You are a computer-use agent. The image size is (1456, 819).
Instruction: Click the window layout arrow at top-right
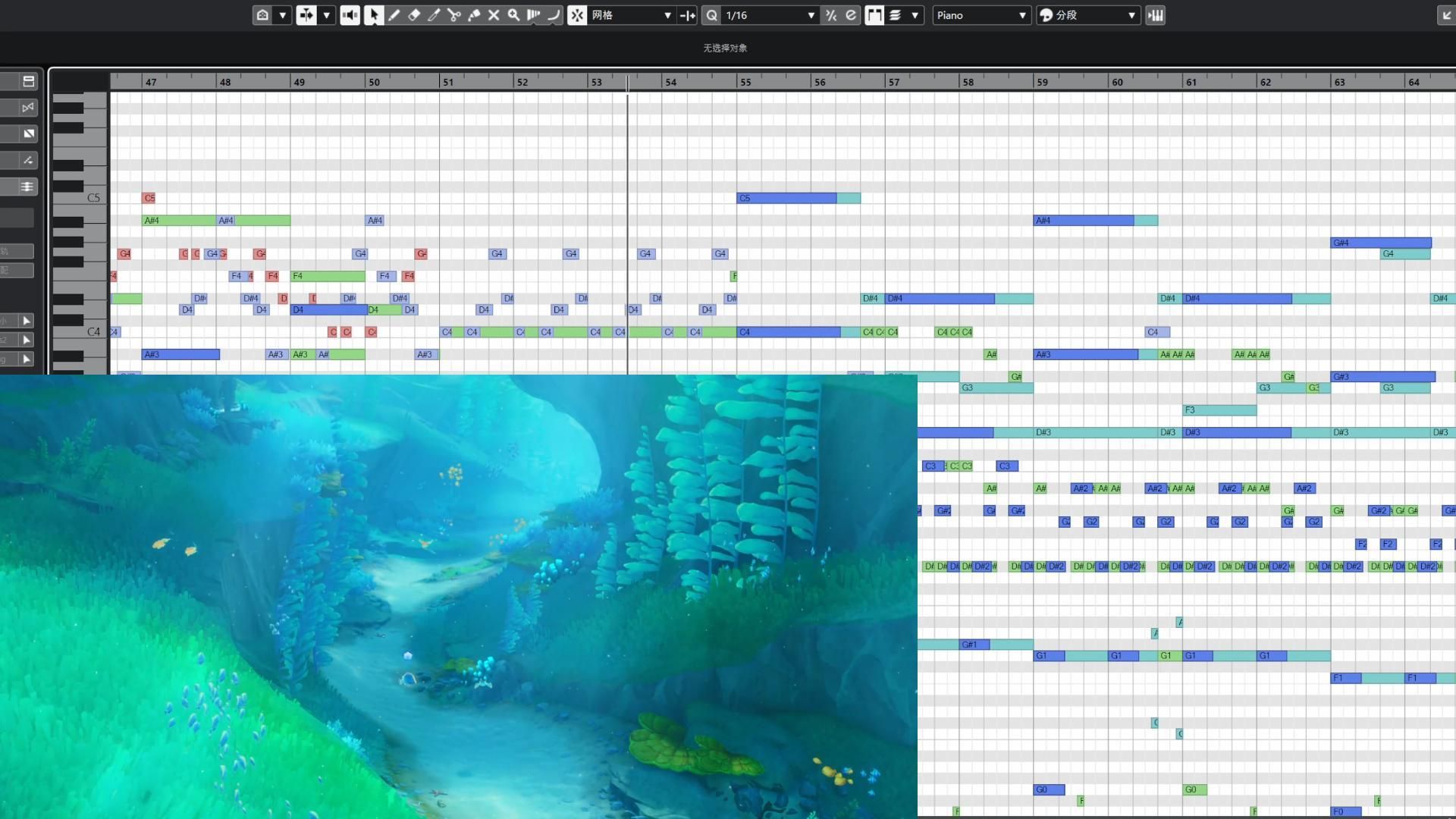click(1445, 15)
